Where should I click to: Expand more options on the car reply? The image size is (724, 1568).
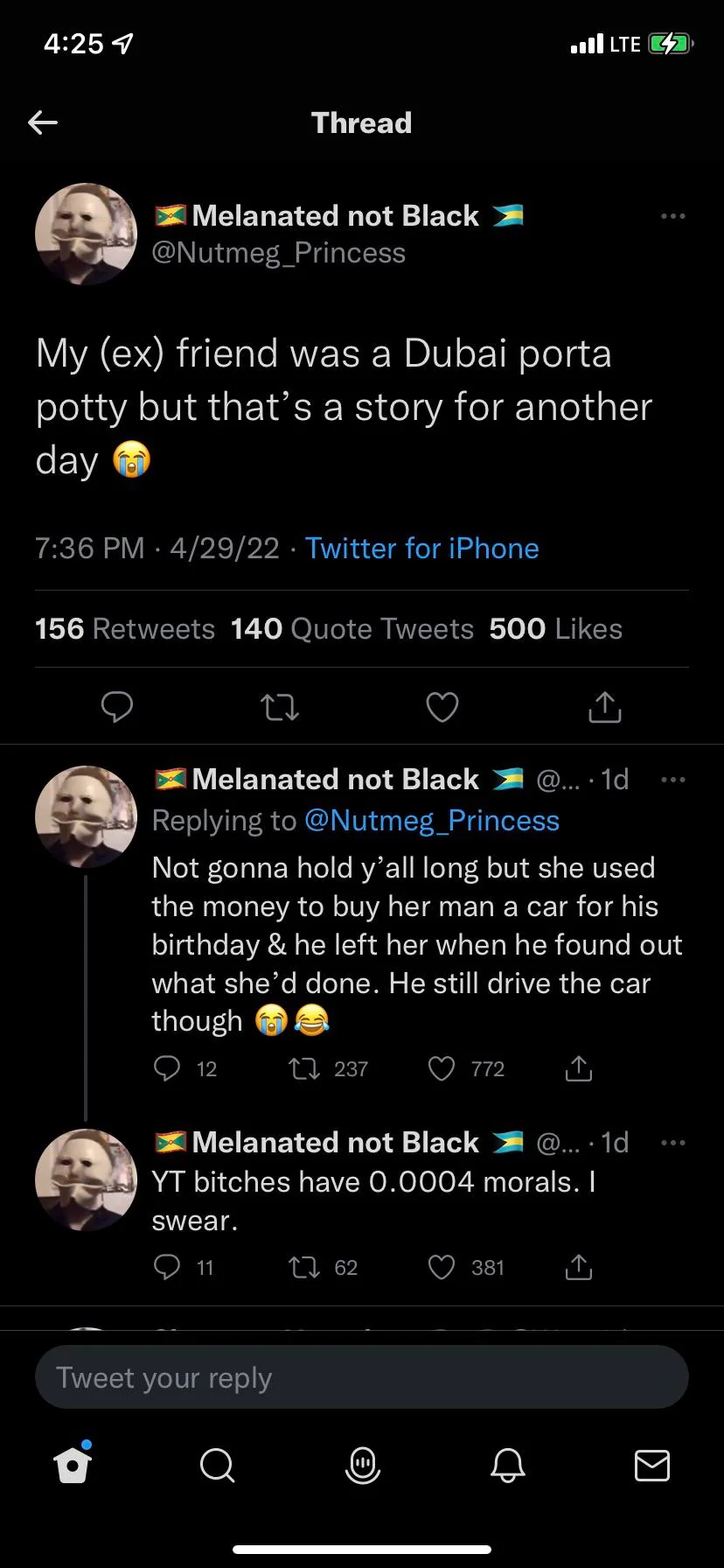672,780
